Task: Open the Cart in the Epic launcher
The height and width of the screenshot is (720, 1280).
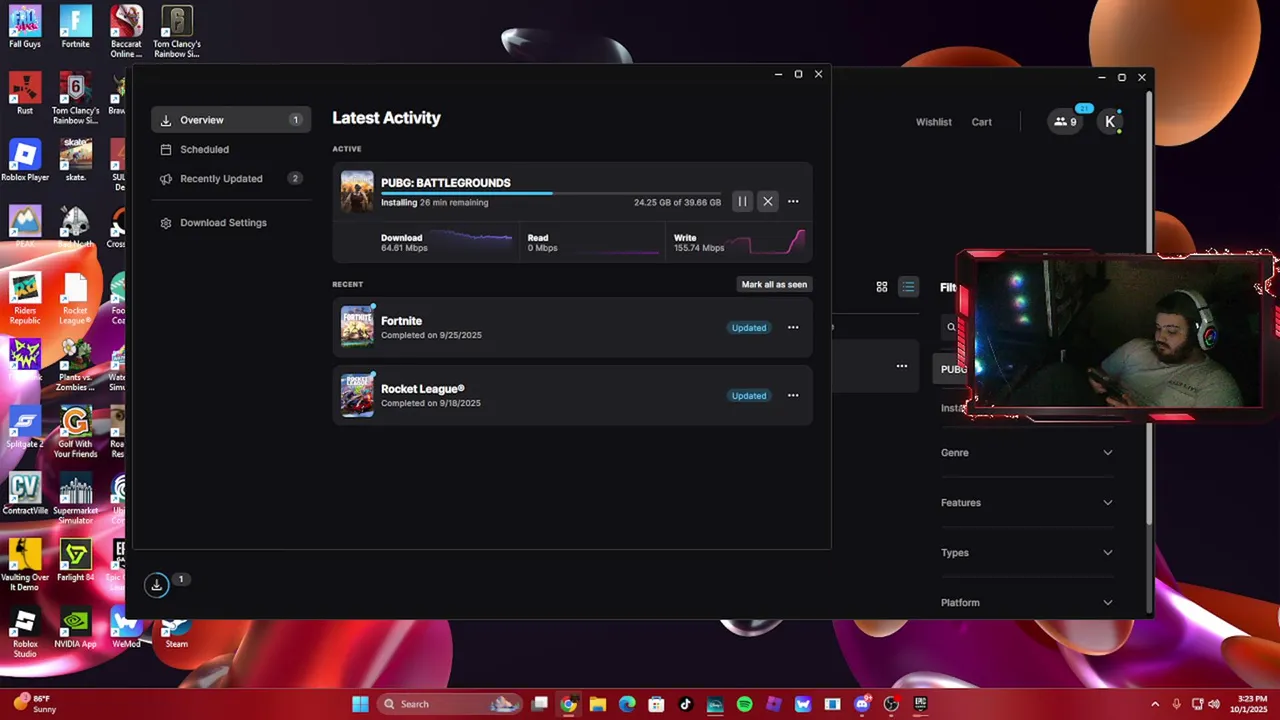Action: tap(982, 122)
